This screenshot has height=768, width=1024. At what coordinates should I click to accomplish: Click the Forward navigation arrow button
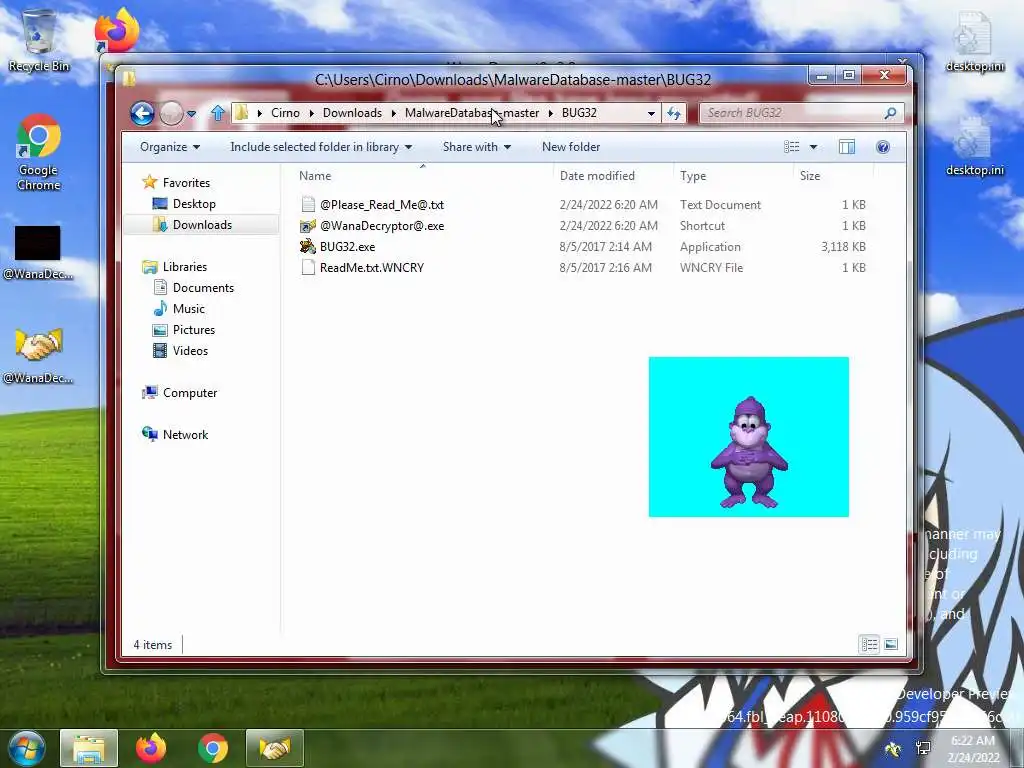(x=172, y=114)
